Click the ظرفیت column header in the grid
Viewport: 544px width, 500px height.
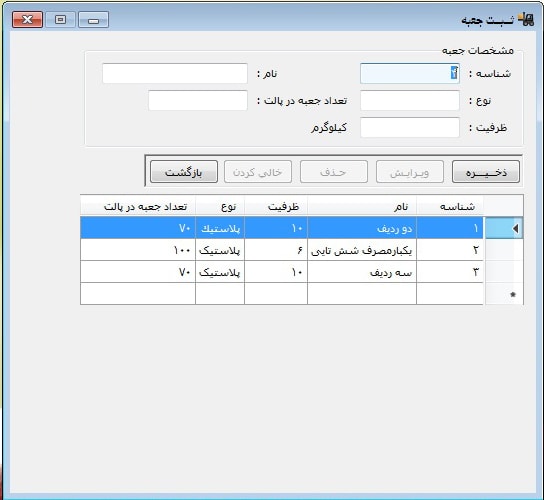coord(276,206)
